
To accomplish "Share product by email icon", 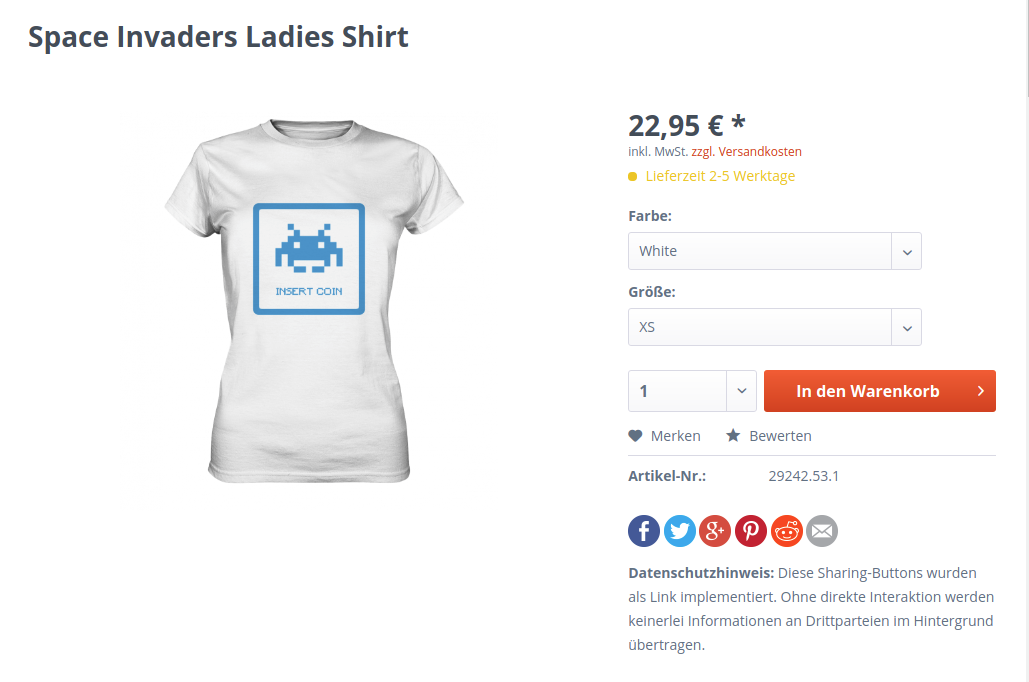I will 822,530.
